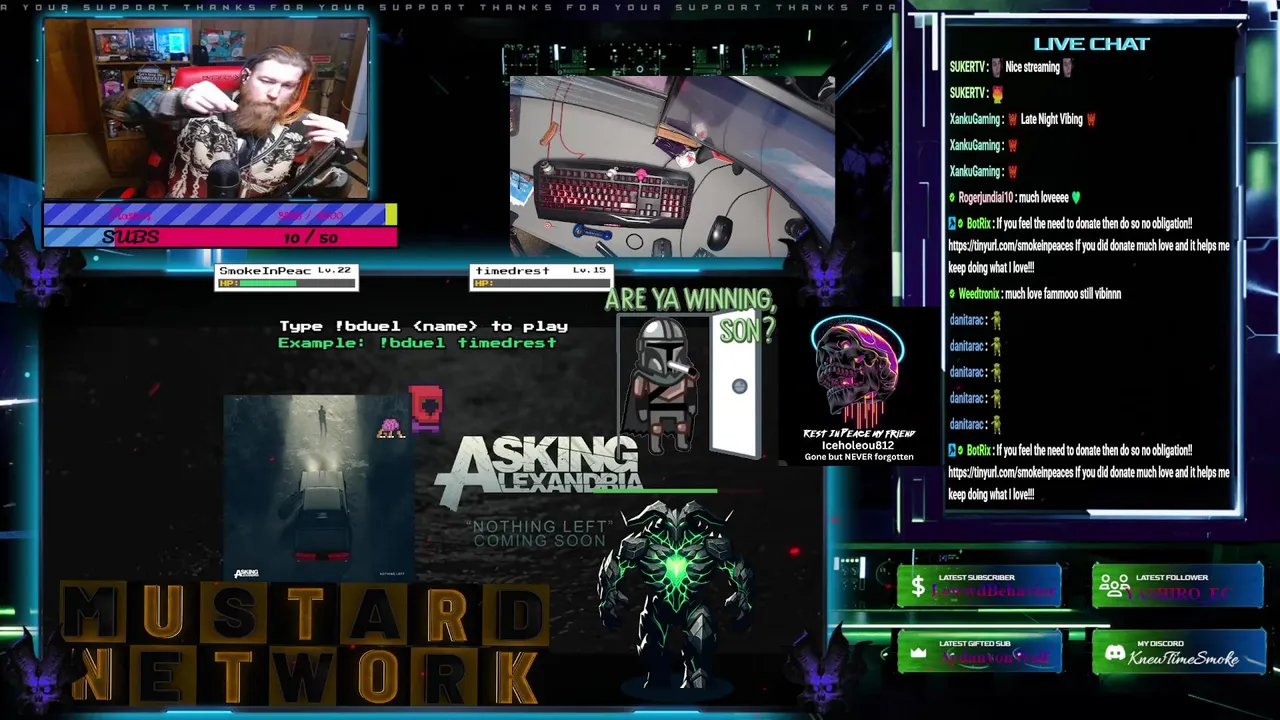Click the crown icon on Latest Gifted Sub
The width and height of the screenshot is (1280, 720).
[918, 653]
